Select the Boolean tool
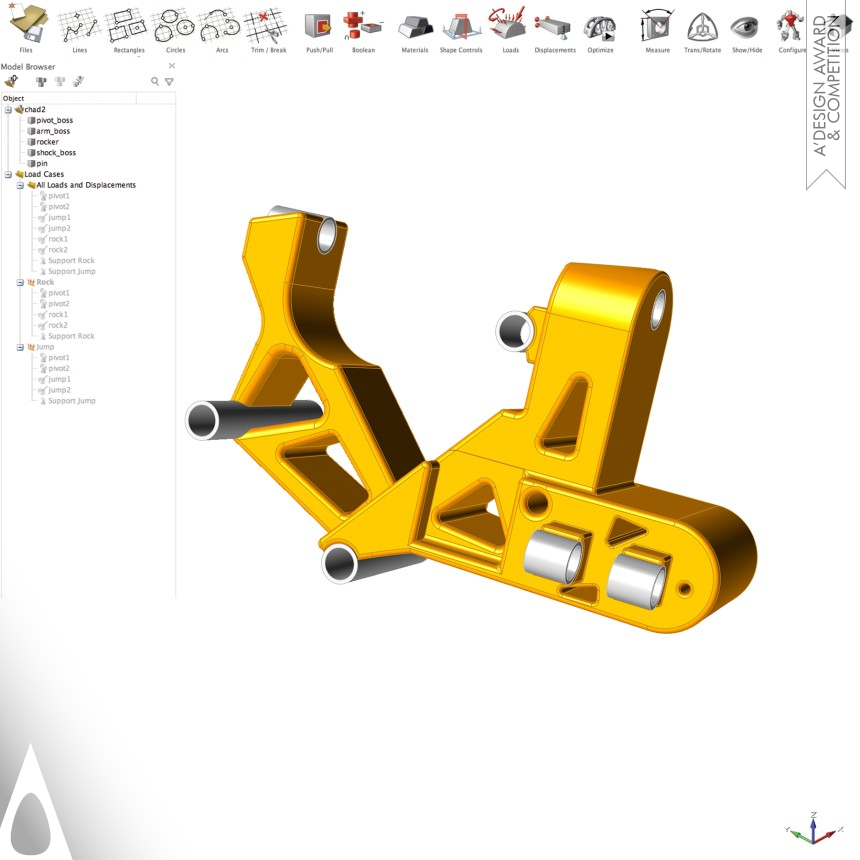860x860 pixels. [x=363, y=25]
